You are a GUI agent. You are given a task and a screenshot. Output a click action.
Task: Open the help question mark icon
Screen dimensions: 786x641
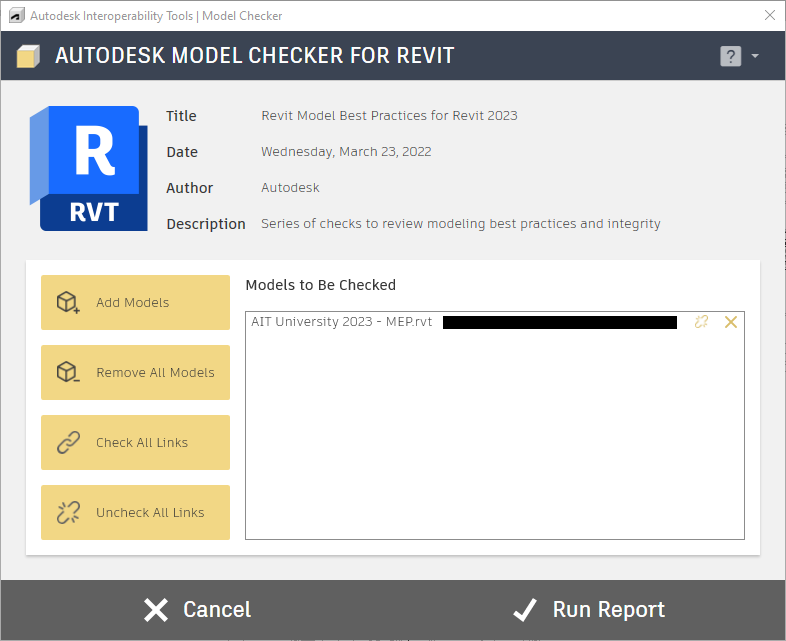click(730, 56)
